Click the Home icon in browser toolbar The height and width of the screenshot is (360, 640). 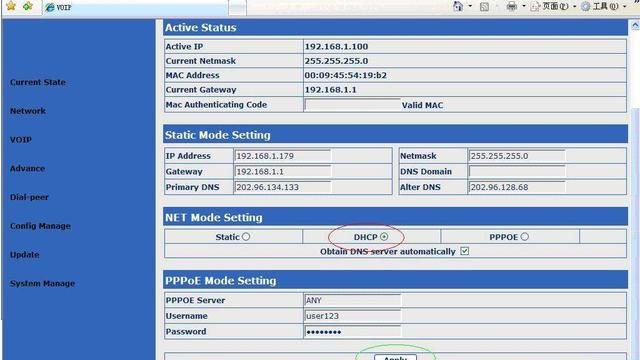tap(458, 6)
